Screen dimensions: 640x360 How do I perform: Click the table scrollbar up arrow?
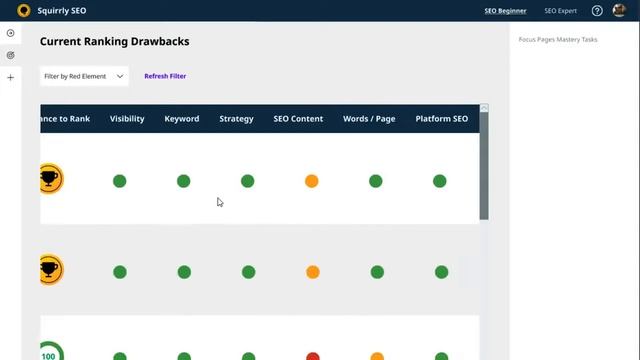[x=484, y=108]
